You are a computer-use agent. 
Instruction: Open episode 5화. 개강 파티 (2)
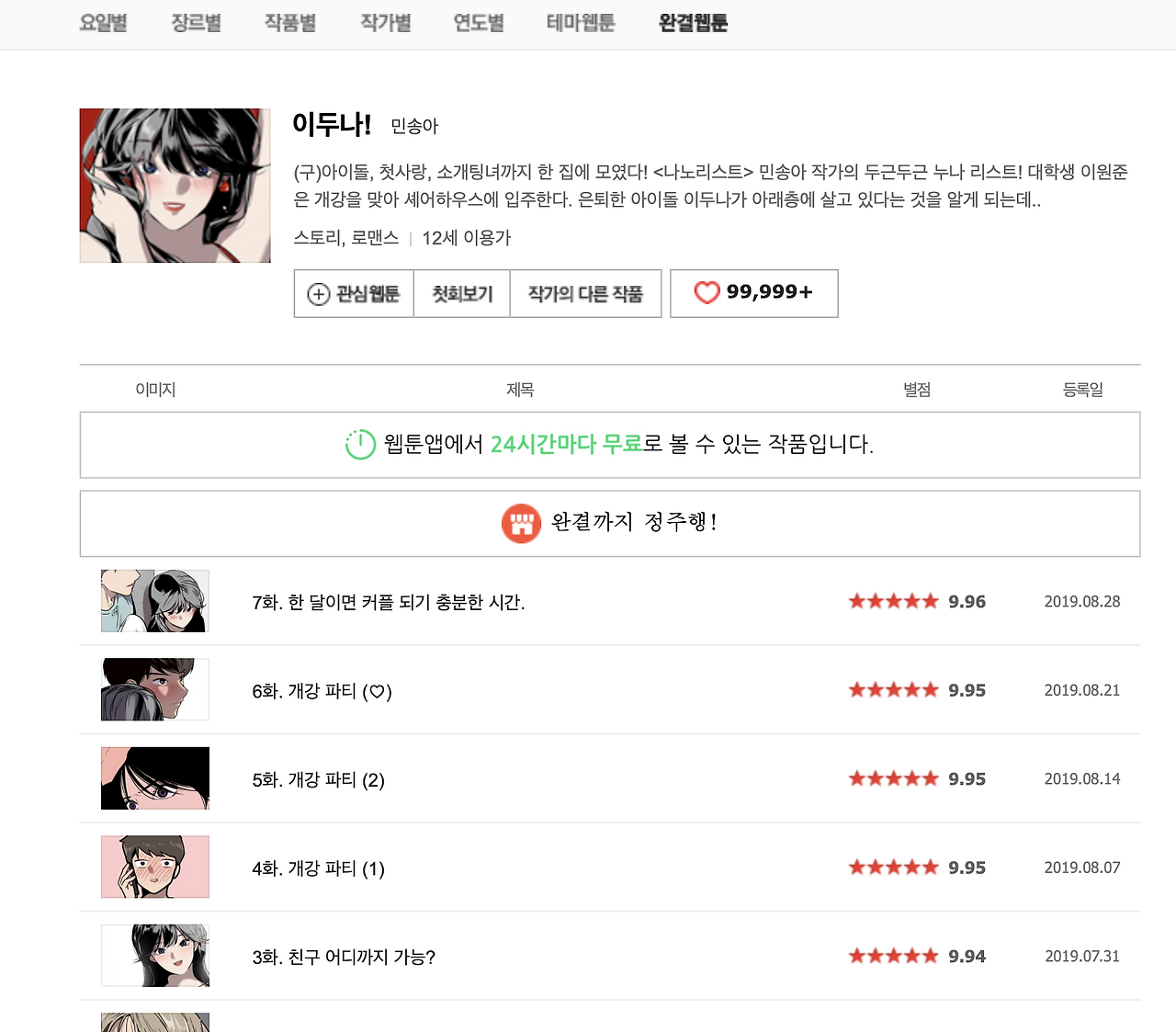click(x=319, y=780)
